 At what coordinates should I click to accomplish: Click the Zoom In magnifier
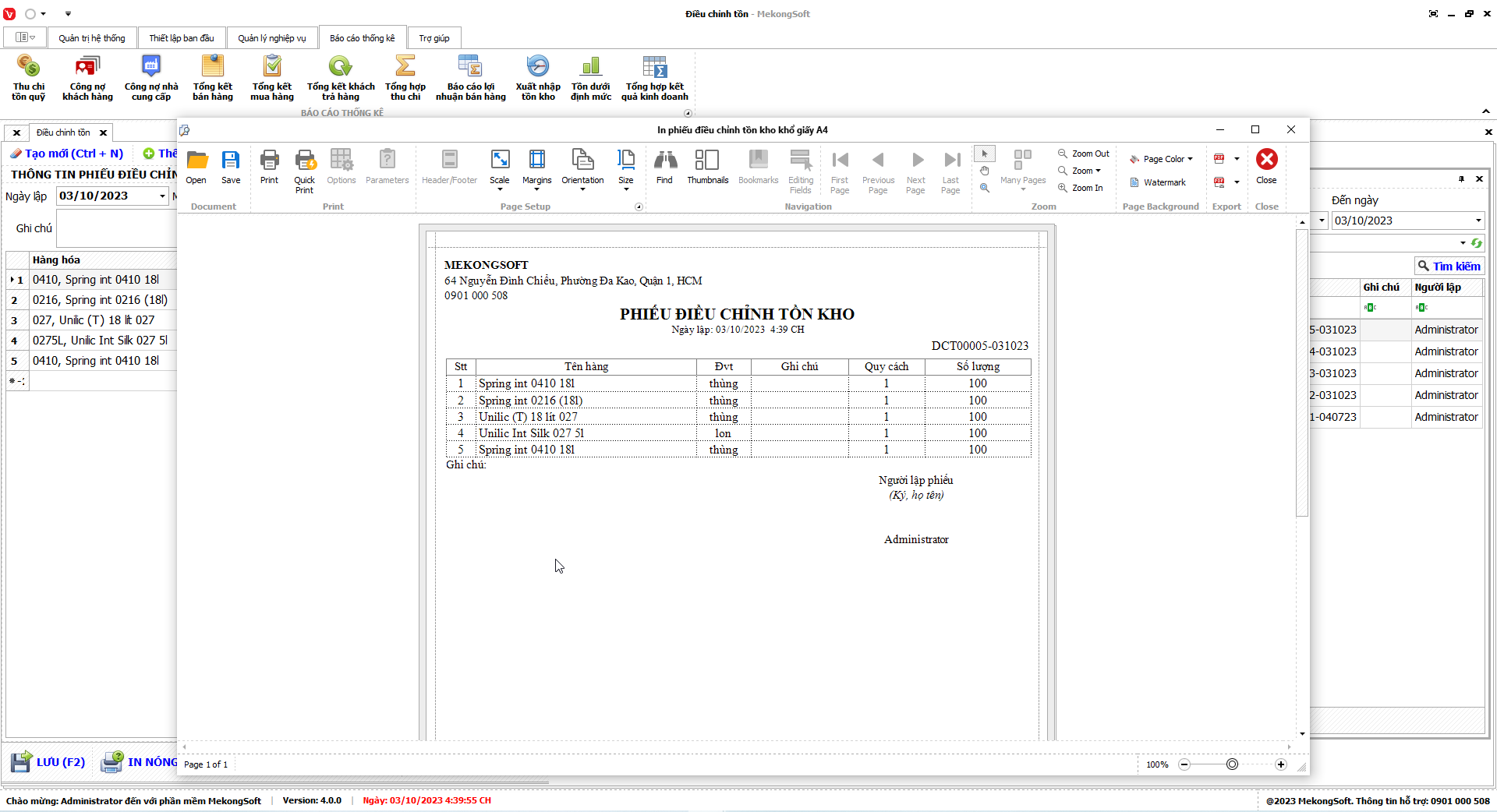pyautogui.click(x=1081, y=188)
